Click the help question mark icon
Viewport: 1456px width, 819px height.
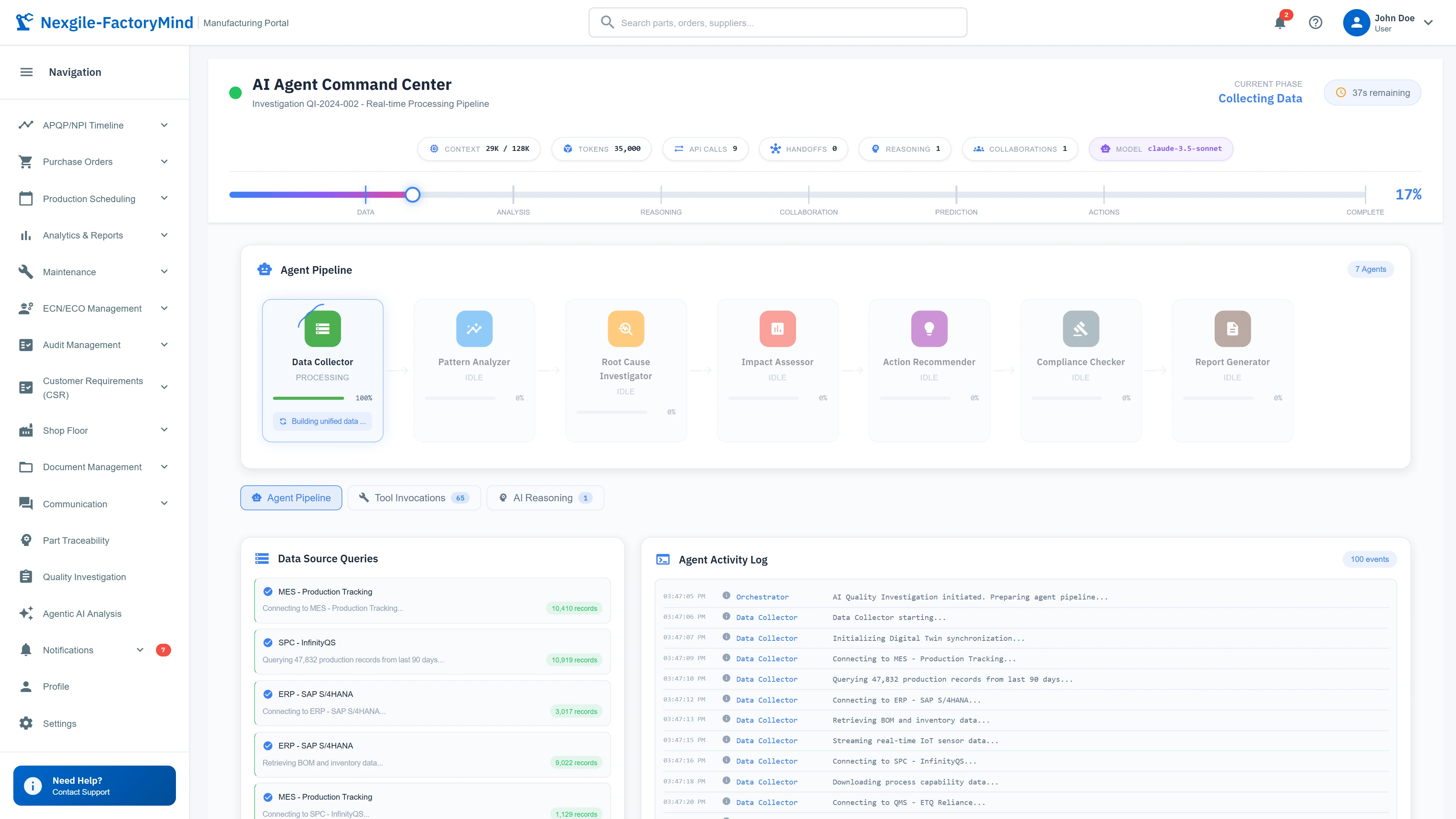tap(1316, 23)
